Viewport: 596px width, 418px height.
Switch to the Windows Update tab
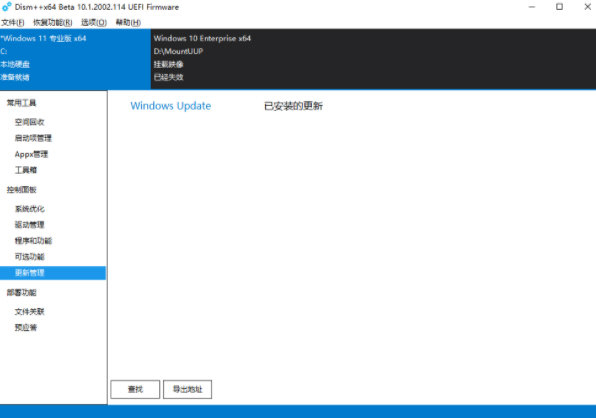pos(171,106)
